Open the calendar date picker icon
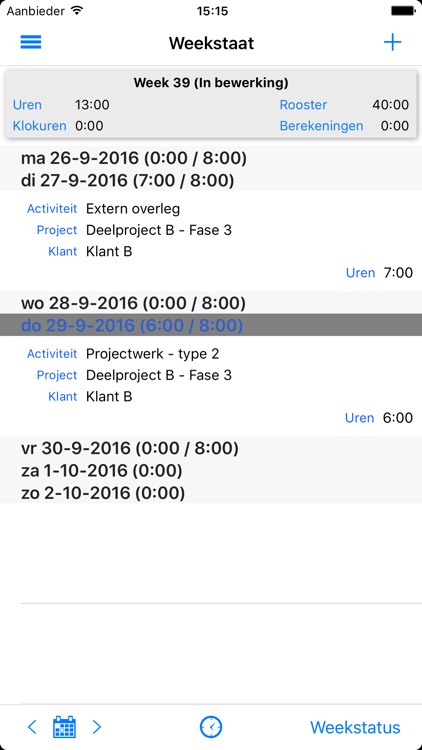The height and width of the screenshot is (750, 422). [x=64, y=727]
